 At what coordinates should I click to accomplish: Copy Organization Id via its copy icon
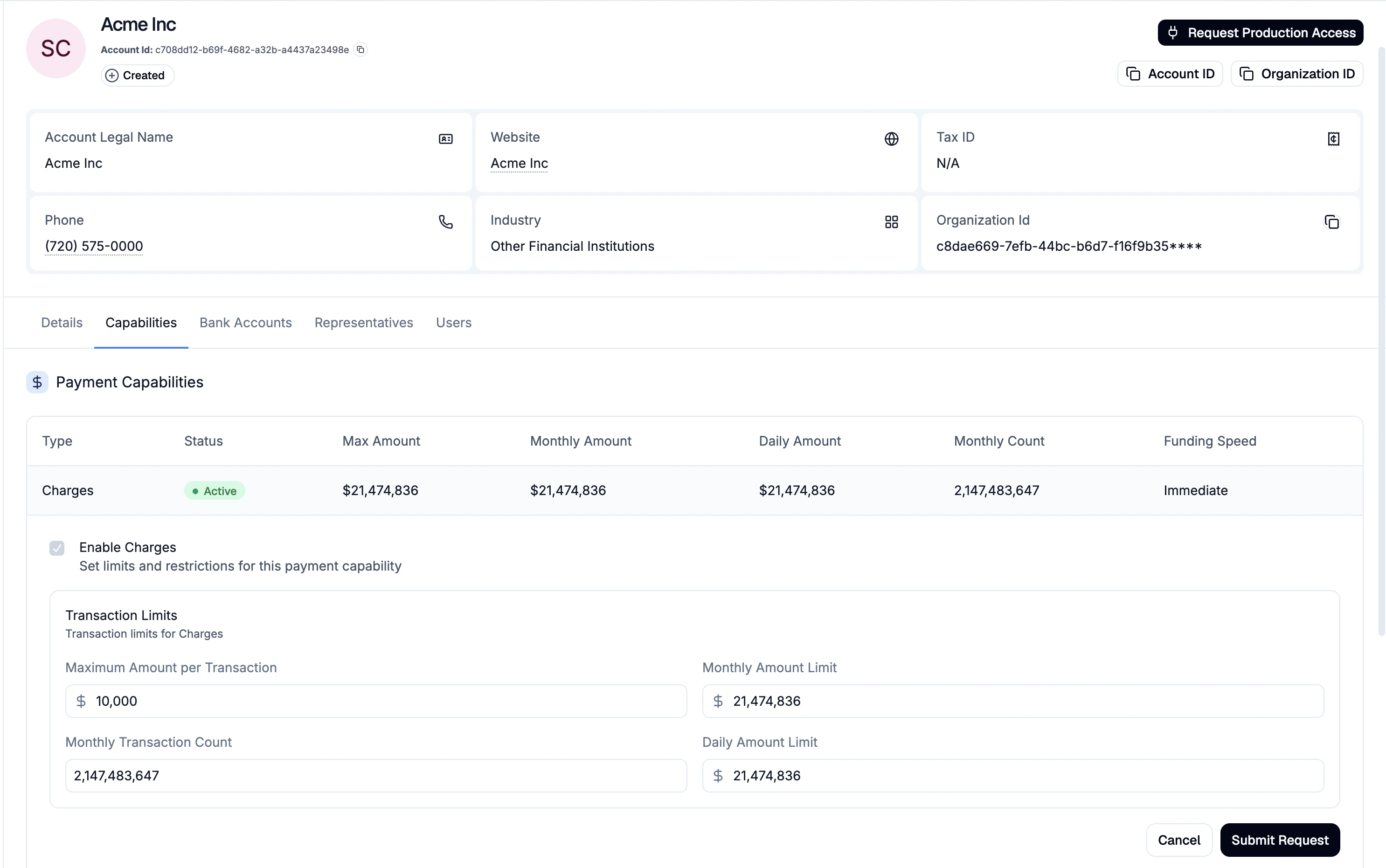pos(1332,221)
